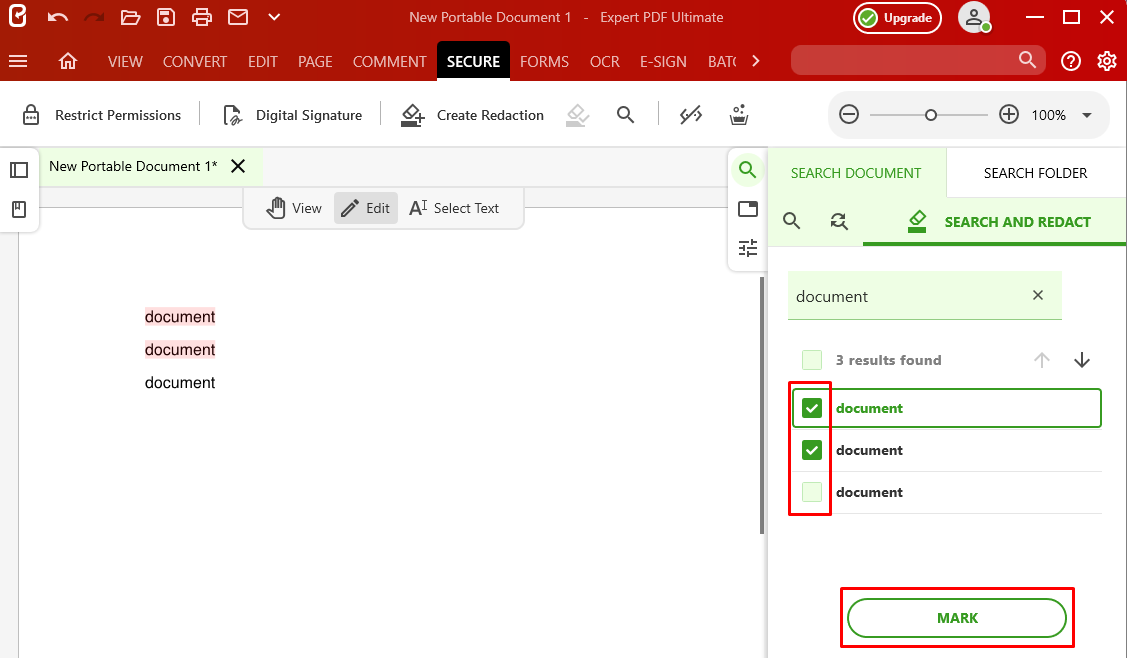Screen dimensions: 1127x658
Task: Print the document with the printer icon
Action: point(202,17)
